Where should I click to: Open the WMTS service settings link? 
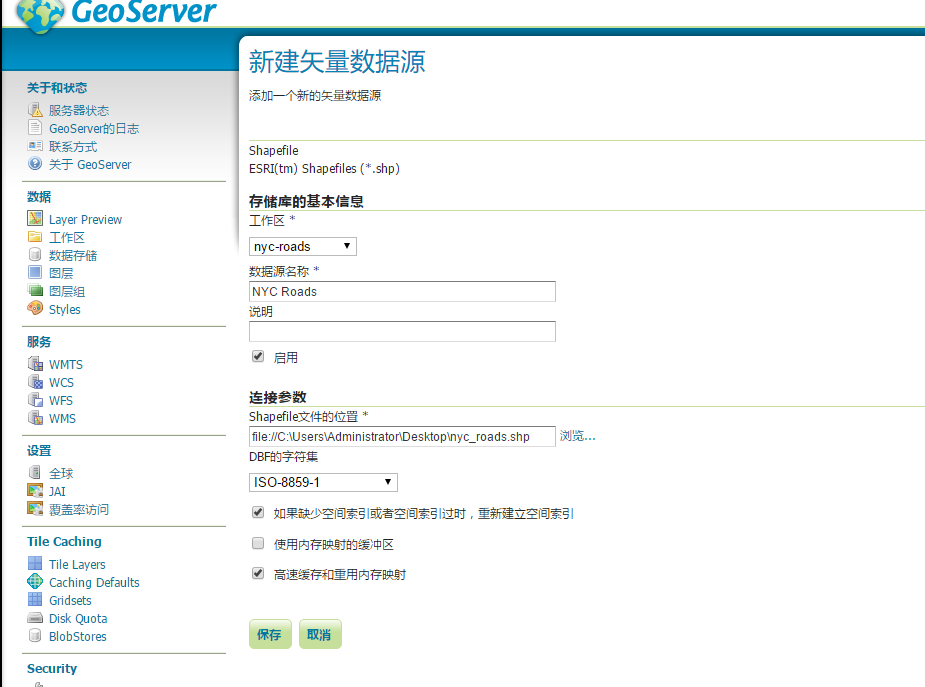point(65,364)
